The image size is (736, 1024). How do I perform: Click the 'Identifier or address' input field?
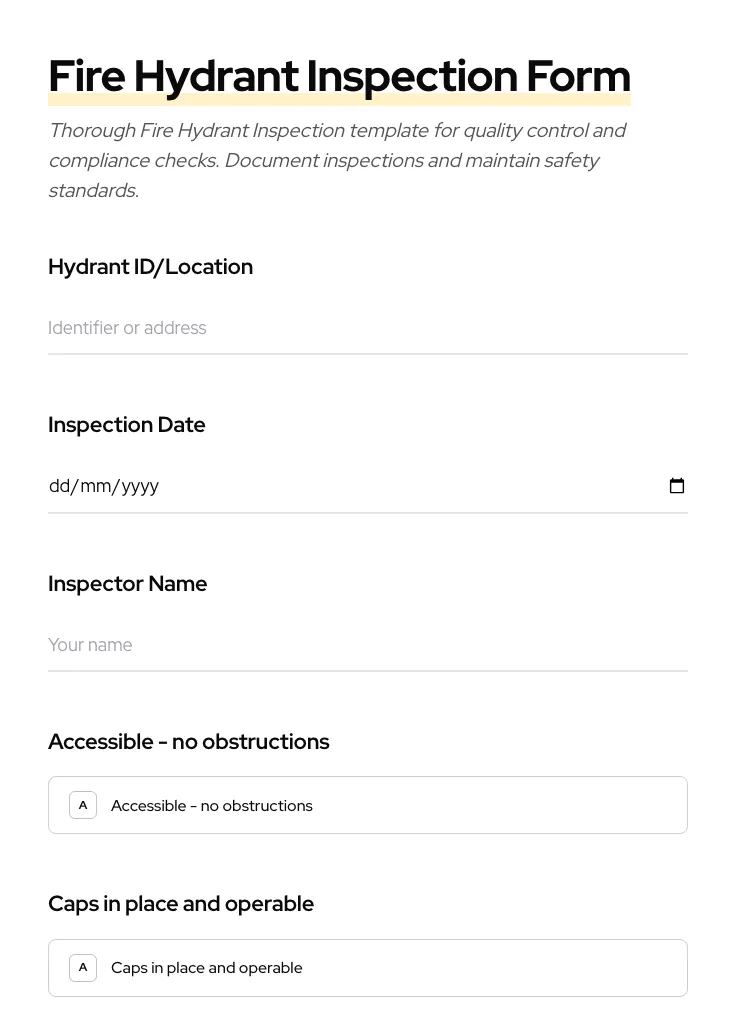pos(368,328)
